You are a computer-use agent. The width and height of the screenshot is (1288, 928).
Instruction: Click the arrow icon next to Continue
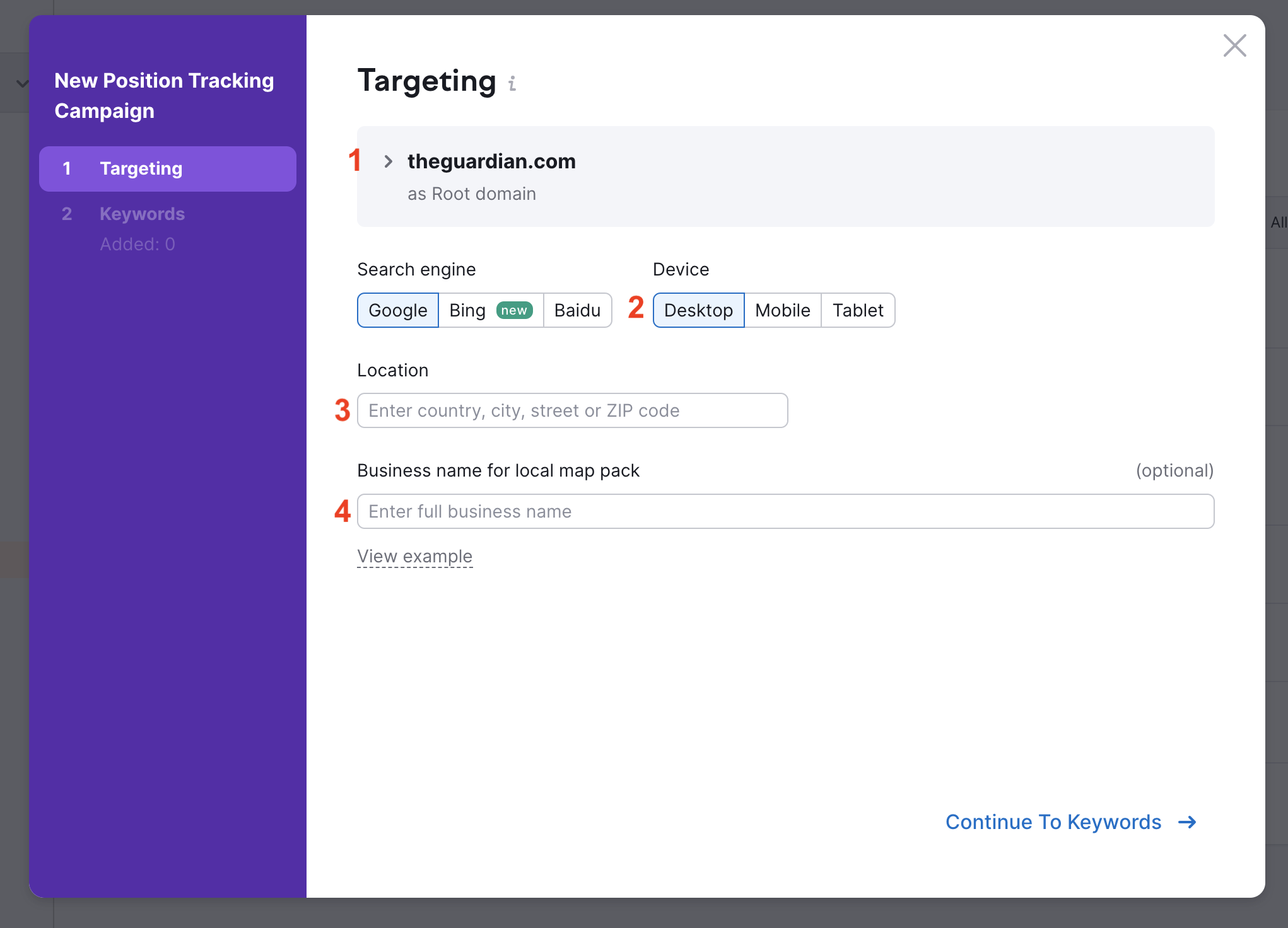pos(1187,822)
